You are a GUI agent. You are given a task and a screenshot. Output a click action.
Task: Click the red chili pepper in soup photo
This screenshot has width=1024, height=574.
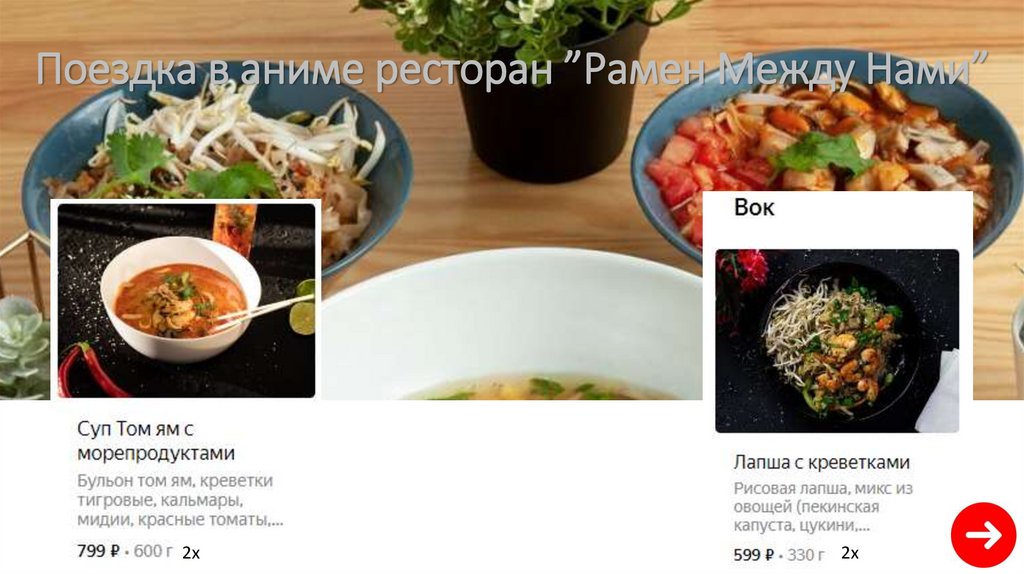click(90, 371)
